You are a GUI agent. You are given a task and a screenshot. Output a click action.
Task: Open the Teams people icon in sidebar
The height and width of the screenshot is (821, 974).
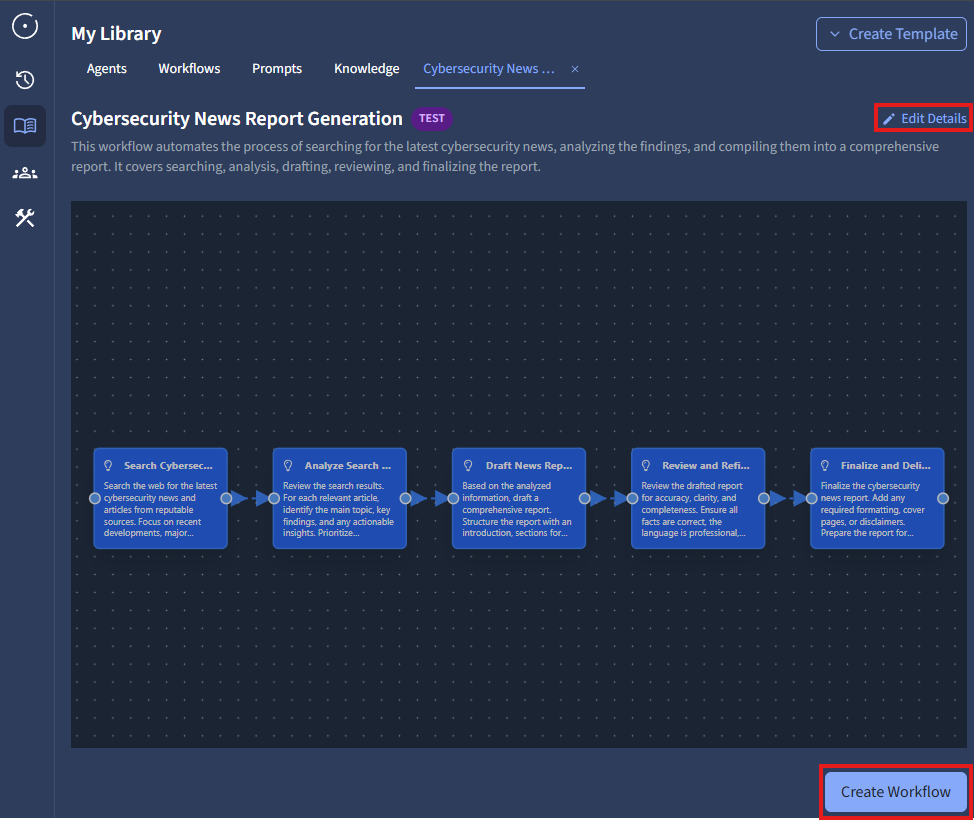click(x=25, y=173)
